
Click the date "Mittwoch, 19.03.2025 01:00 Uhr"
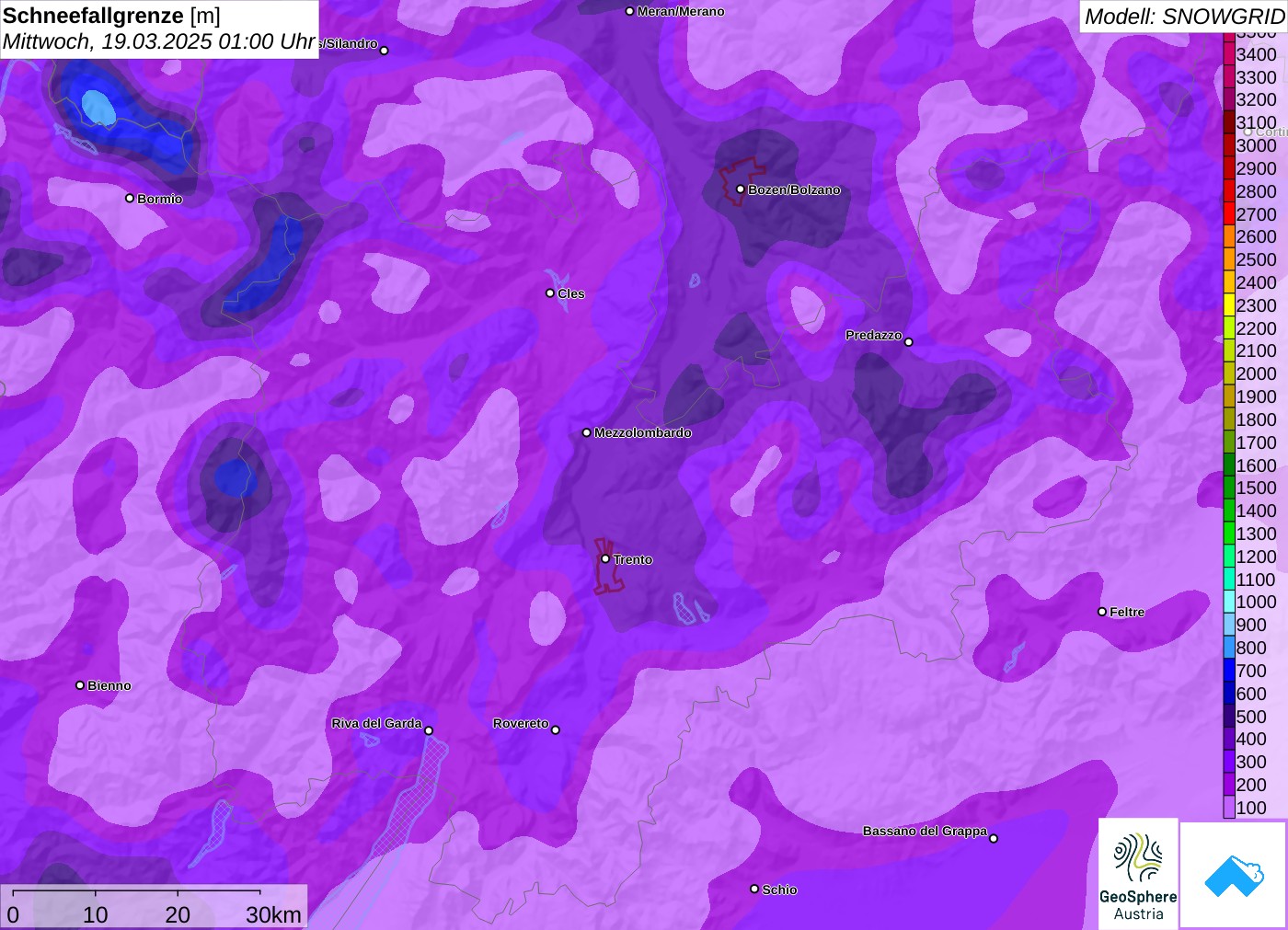[159, 41]
